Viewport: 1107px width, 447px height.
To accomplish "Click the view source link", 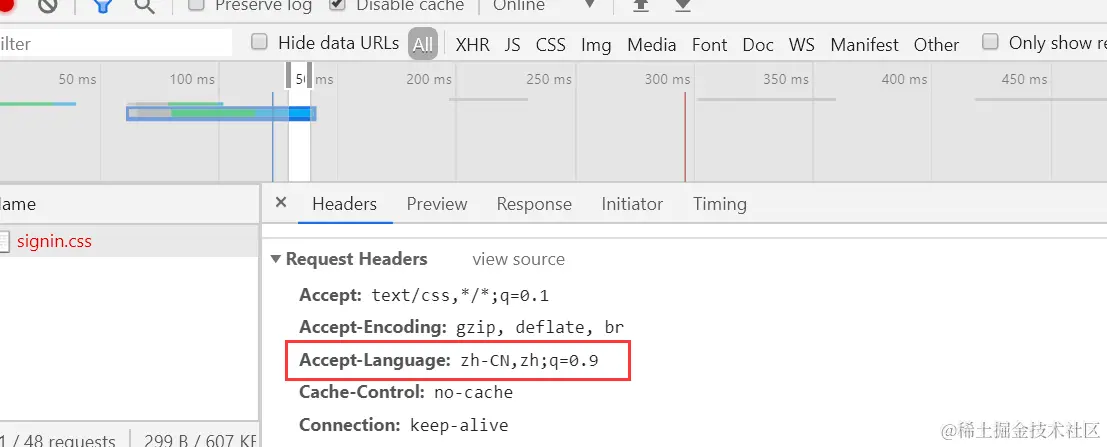I will coord(518,259).
